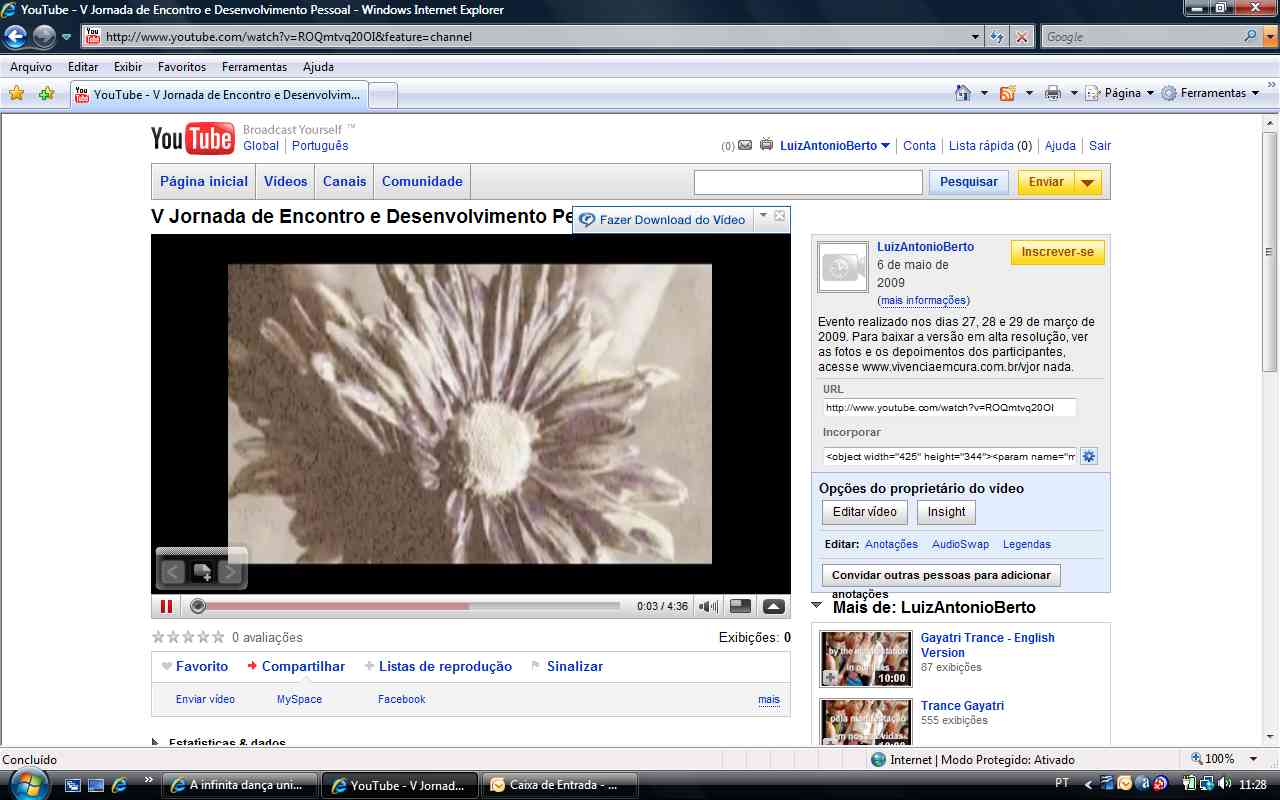Mute the video volume speaker icon

click(709, 606)
